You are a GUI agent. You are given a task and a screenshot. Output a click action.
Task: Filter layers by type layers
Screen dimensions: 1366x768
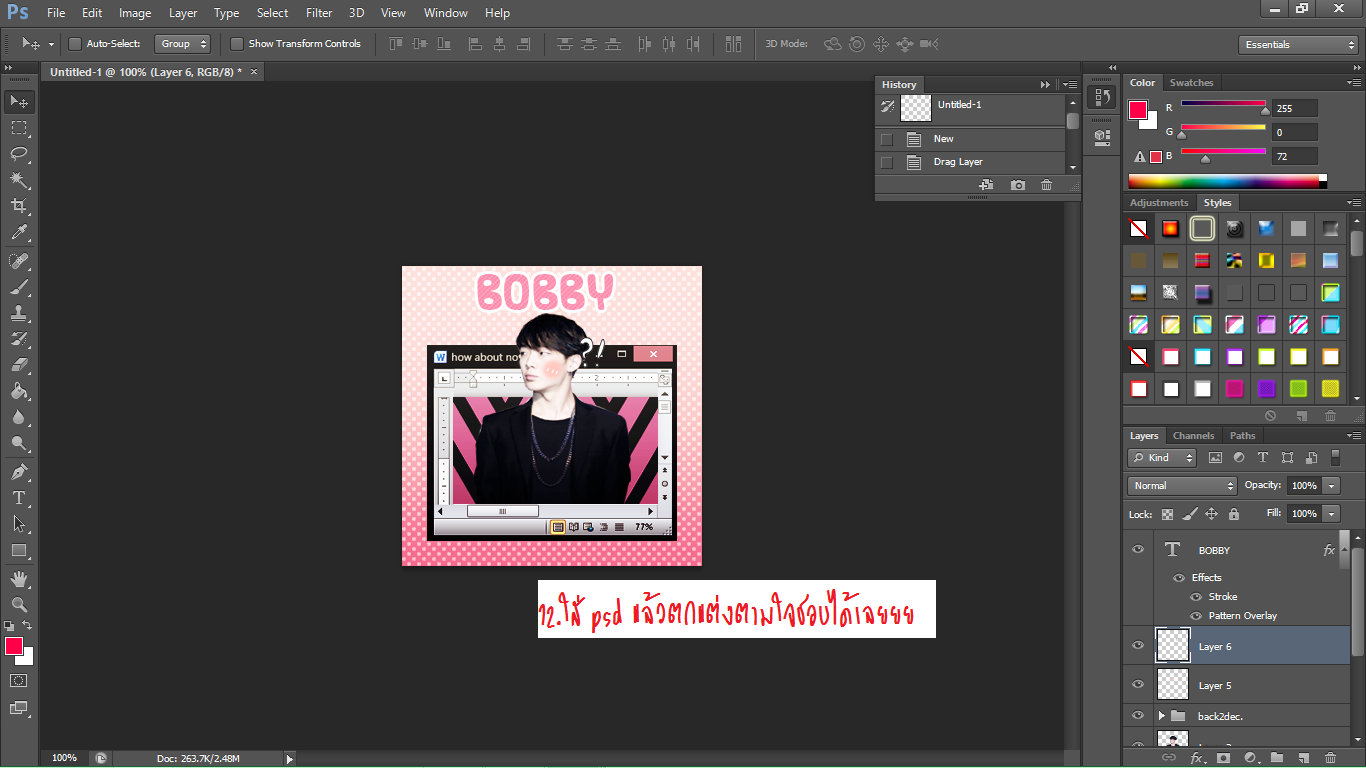coord(1263,457)
